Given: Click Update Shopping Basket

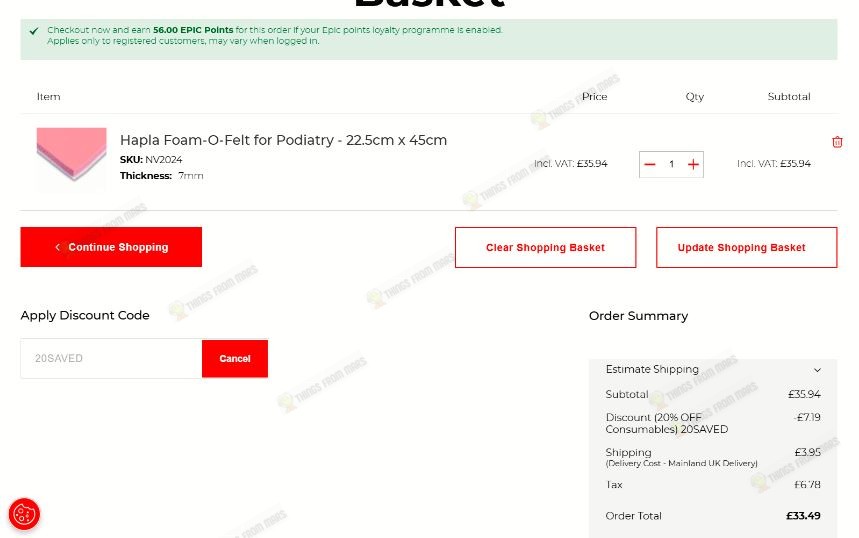Looking at the screenshot, I should (746, 248).
